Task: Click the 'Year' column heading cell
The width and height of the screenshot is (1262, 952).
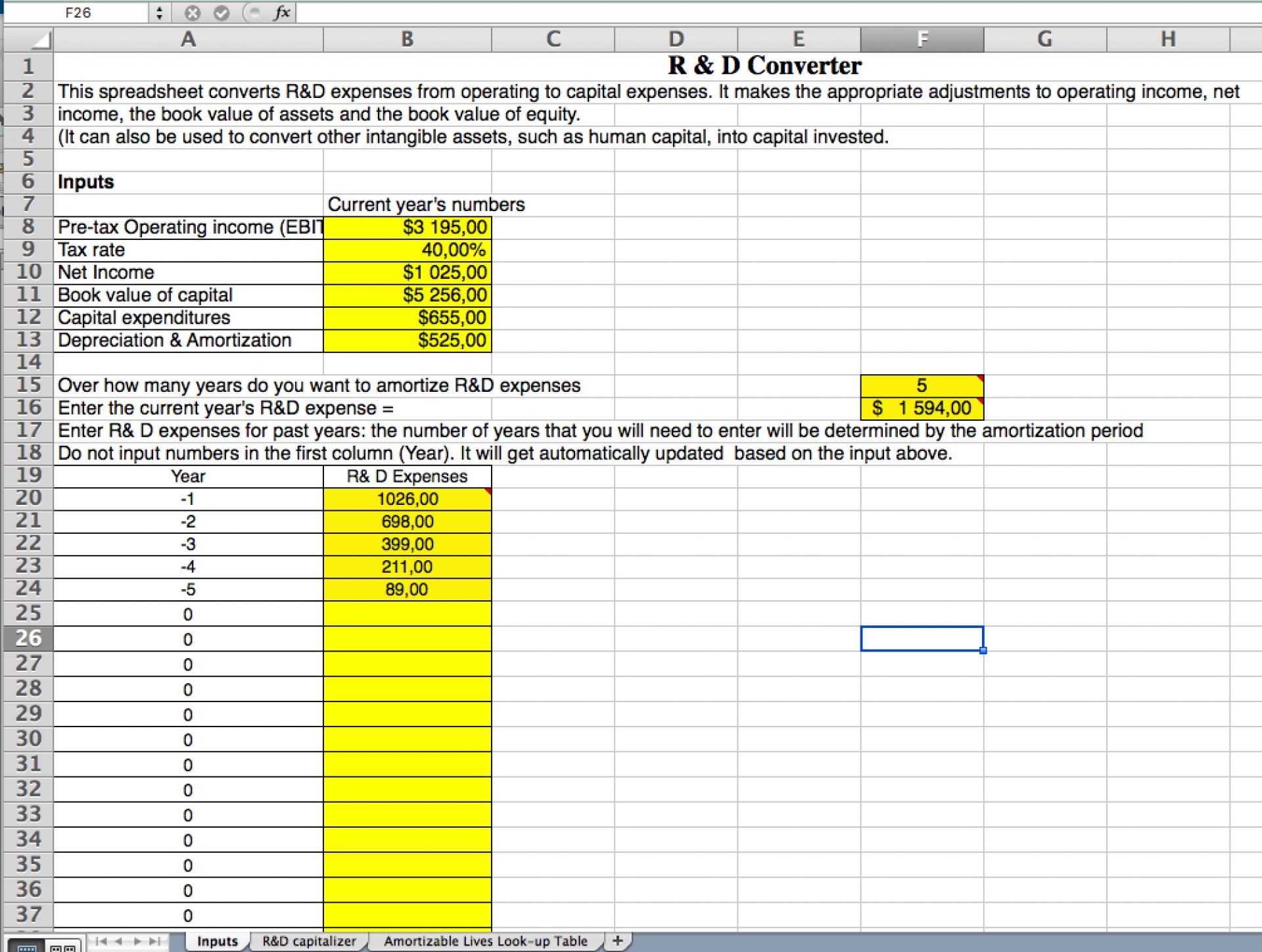Action: tap(188, 477)
